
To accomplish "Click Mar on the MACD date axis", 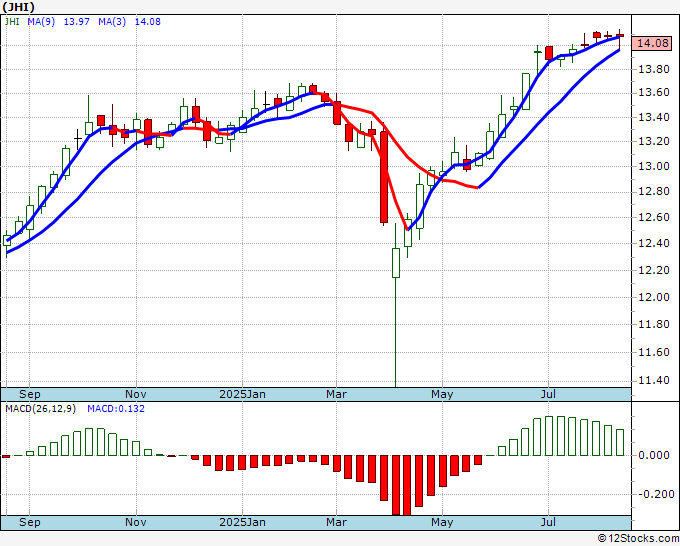I will (336, 522).
